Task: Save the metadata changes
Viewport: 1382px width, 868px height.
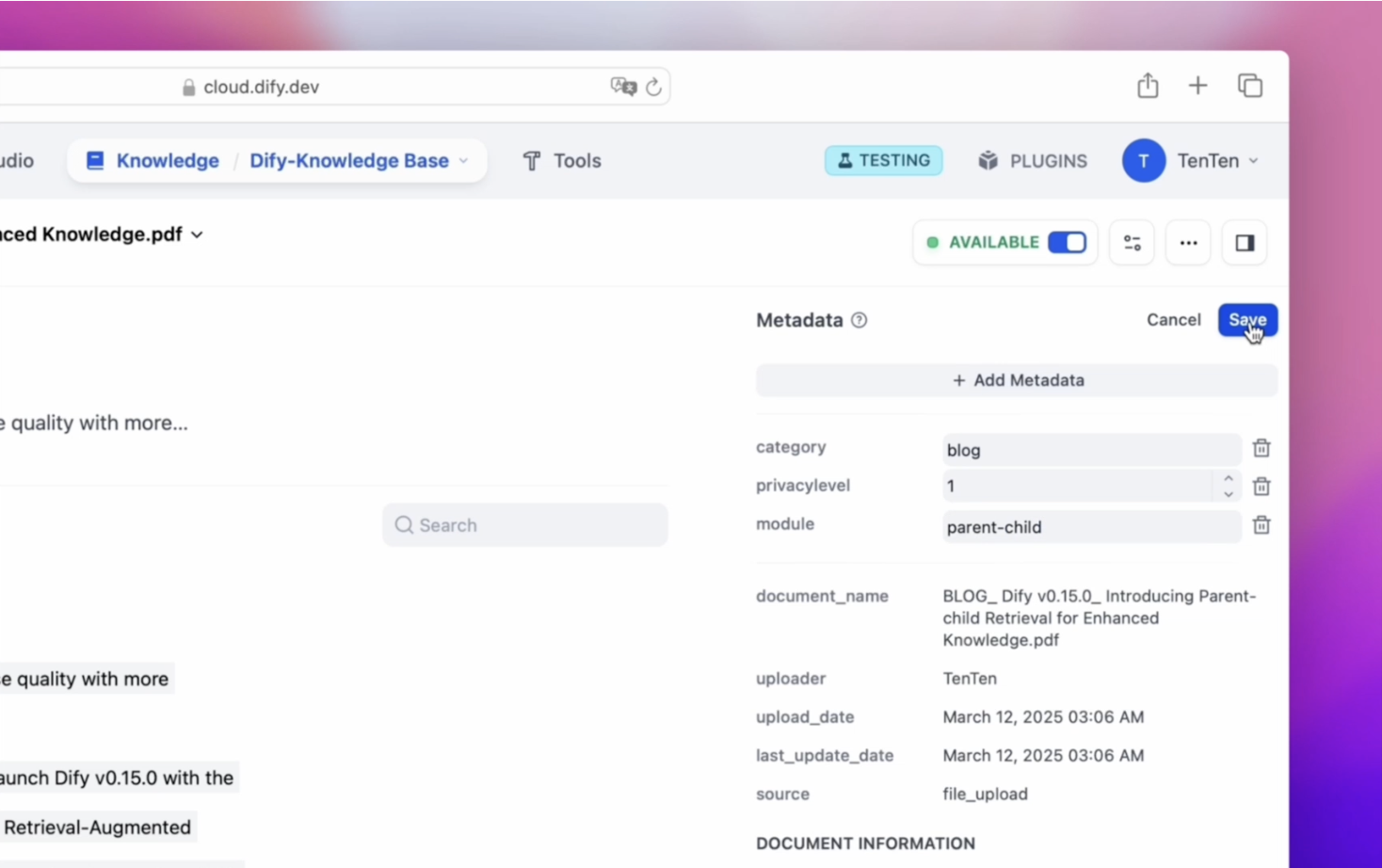Action: [1247, 320]
